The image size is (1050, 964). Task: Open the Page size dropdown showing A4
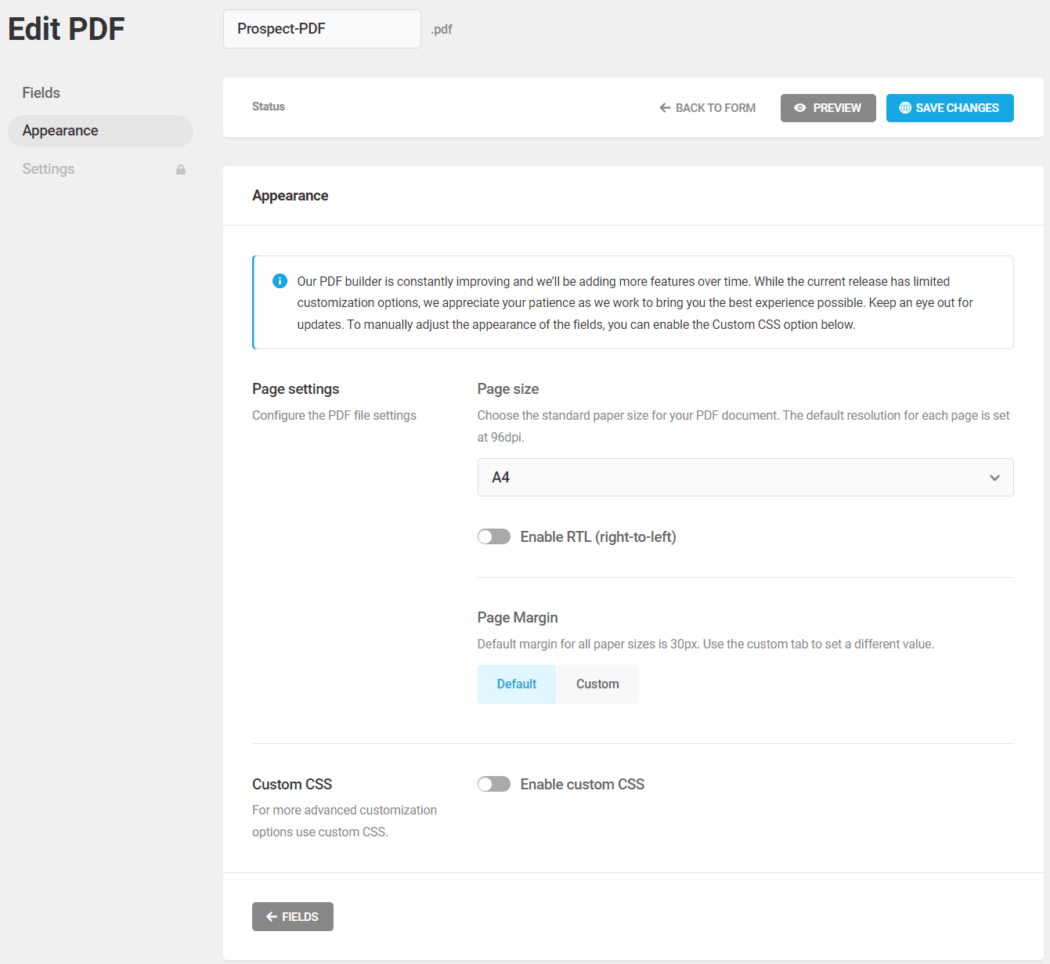[x=745, y=477]
